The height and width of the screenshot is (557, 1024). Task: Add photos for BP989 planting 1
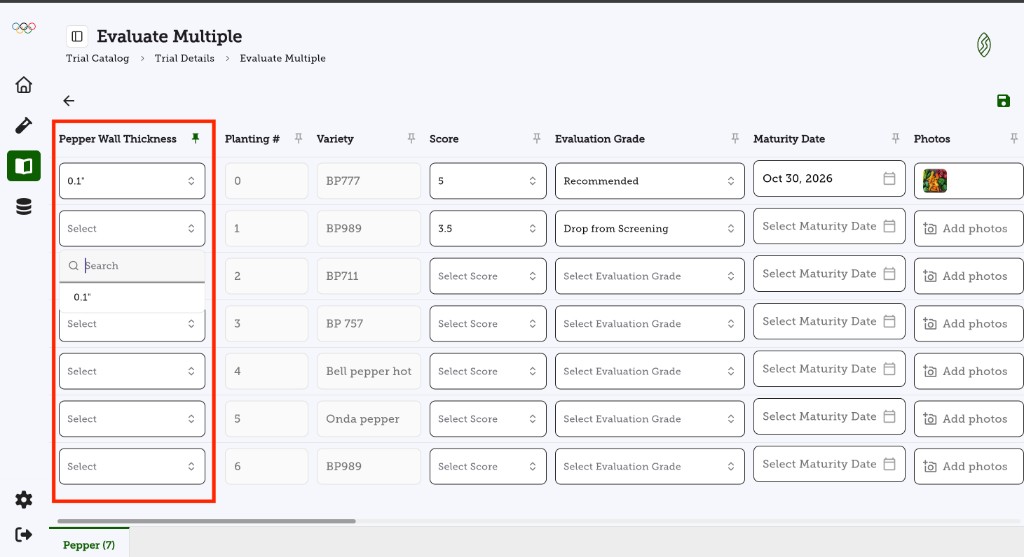(x=968, y=229)
